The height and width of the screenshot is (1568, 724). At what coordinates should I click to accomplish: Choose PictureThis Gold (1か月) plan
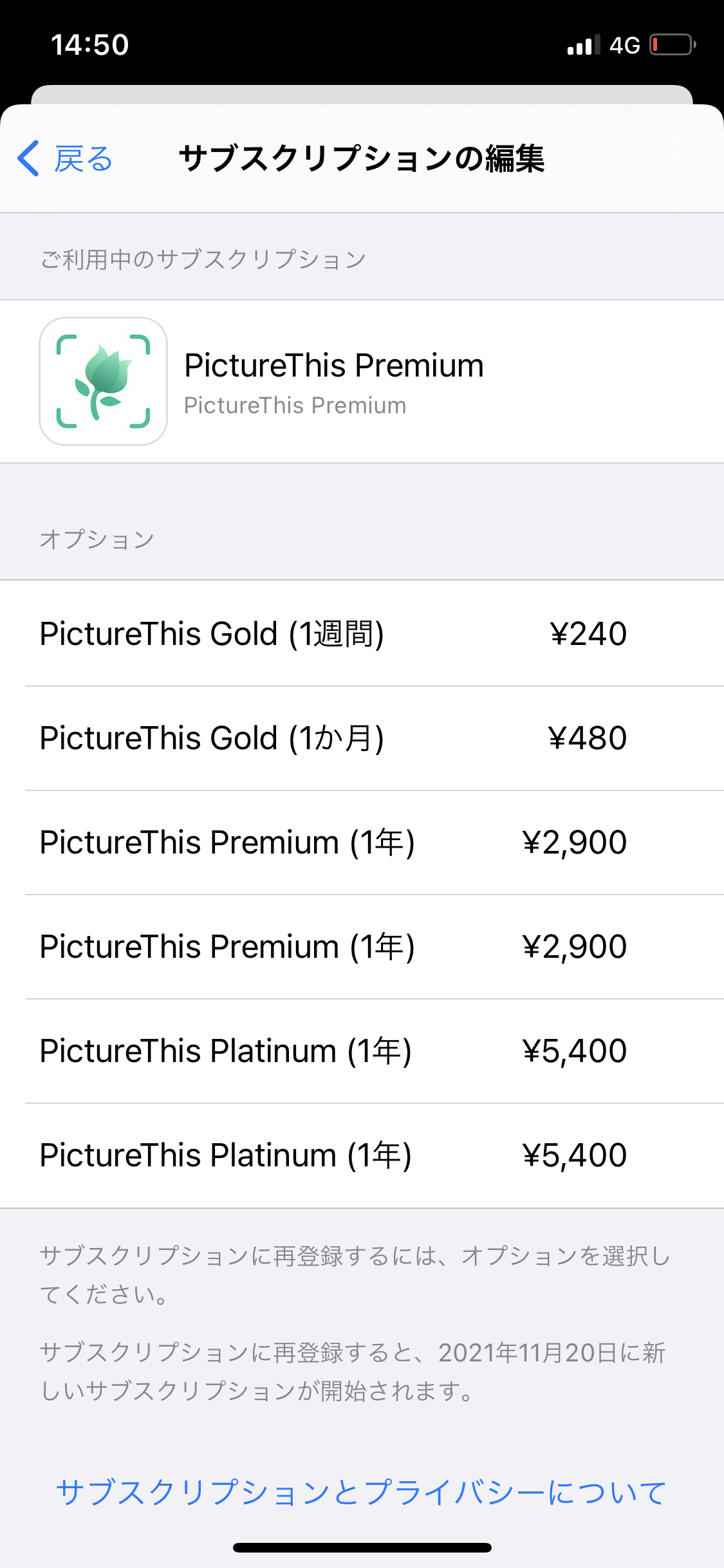coord(212,738)
